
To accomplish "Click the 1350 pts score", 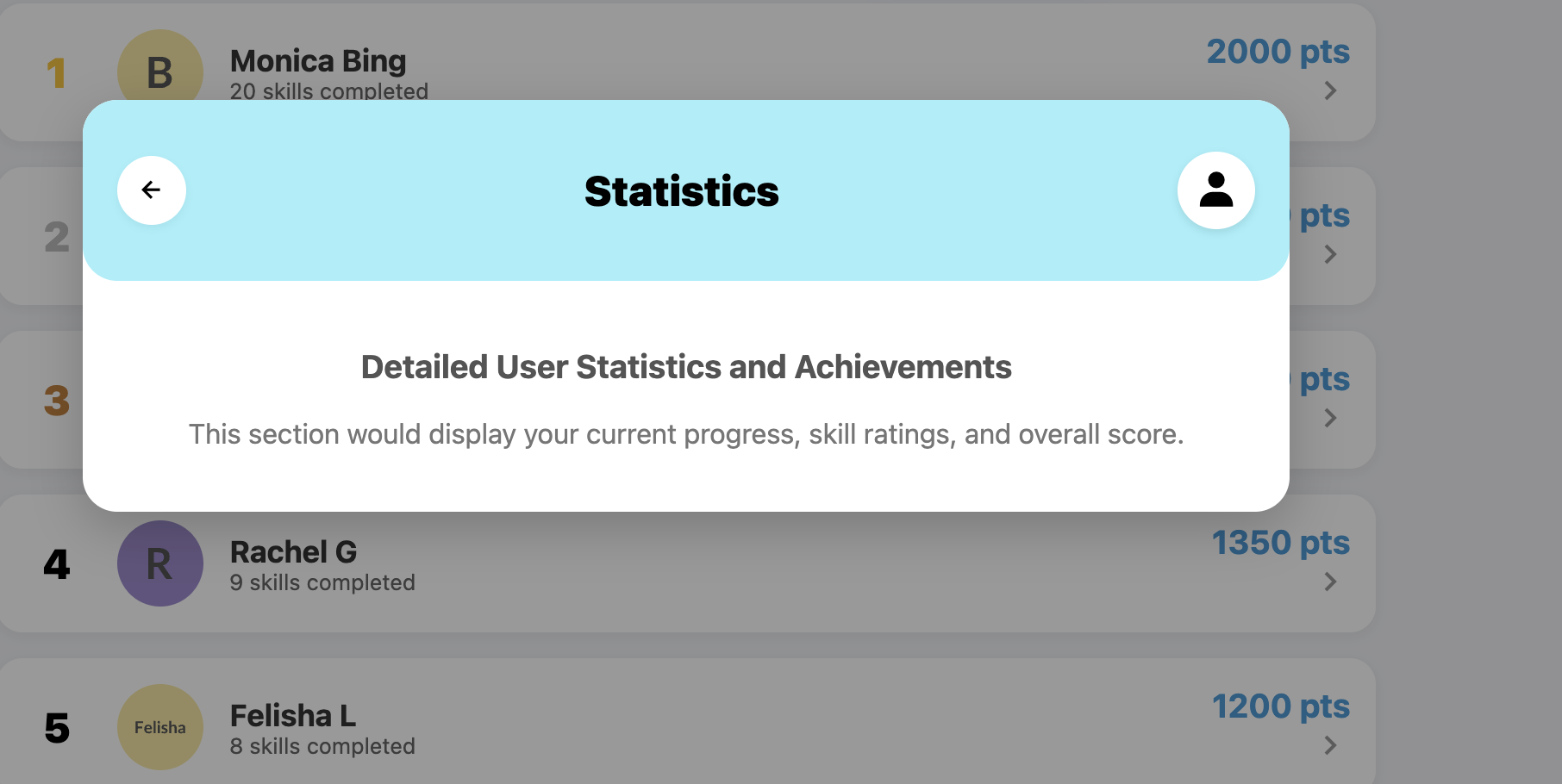I will 1281,544.
